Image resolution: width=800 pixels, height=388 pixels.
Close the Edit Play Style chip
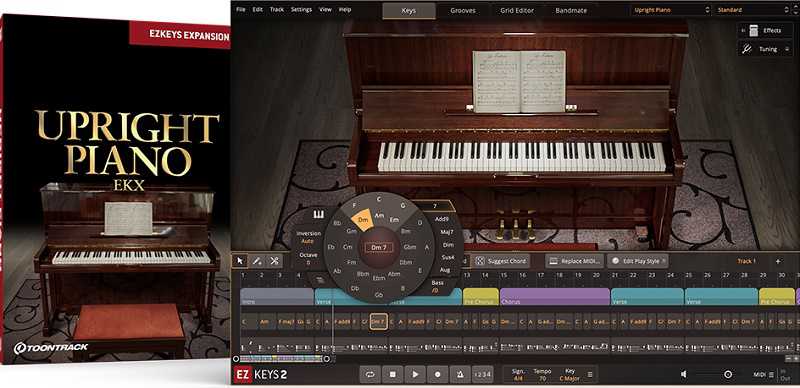(664, 261)
